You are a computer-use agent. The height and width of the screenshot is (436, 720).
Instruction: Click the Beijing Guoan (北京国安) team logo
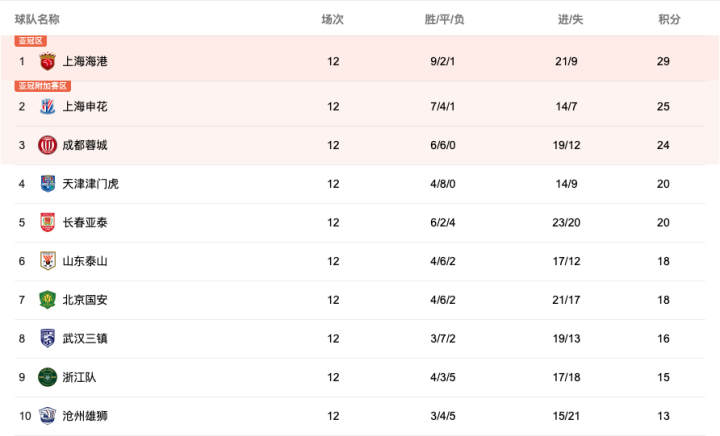pyautogui.click(x=47, y=300)
